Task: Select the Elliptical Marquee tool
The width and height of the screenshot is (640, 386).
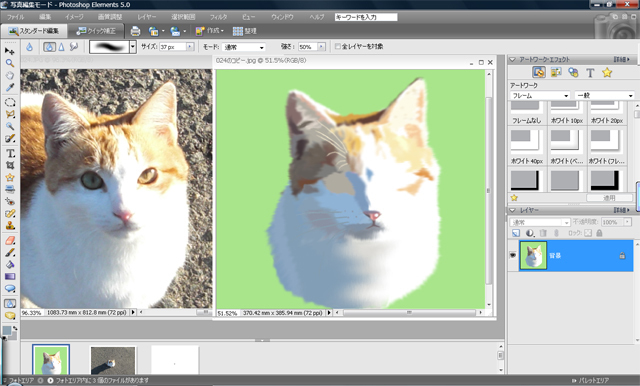Action: 10,102
